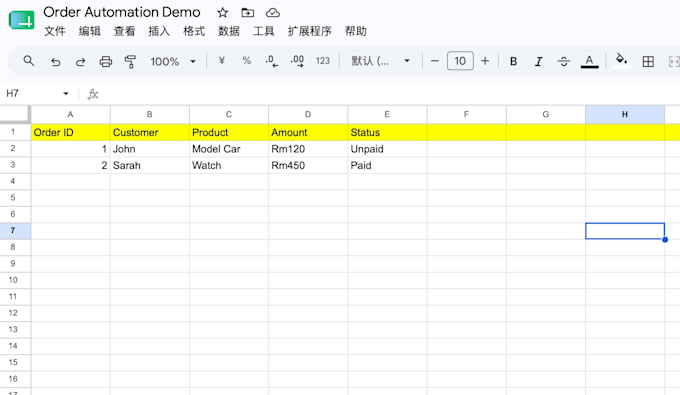The height and width of the screenshot is (395, 680).
Task: Open the 123 number formats menu
Action: [x=323, y=61]
